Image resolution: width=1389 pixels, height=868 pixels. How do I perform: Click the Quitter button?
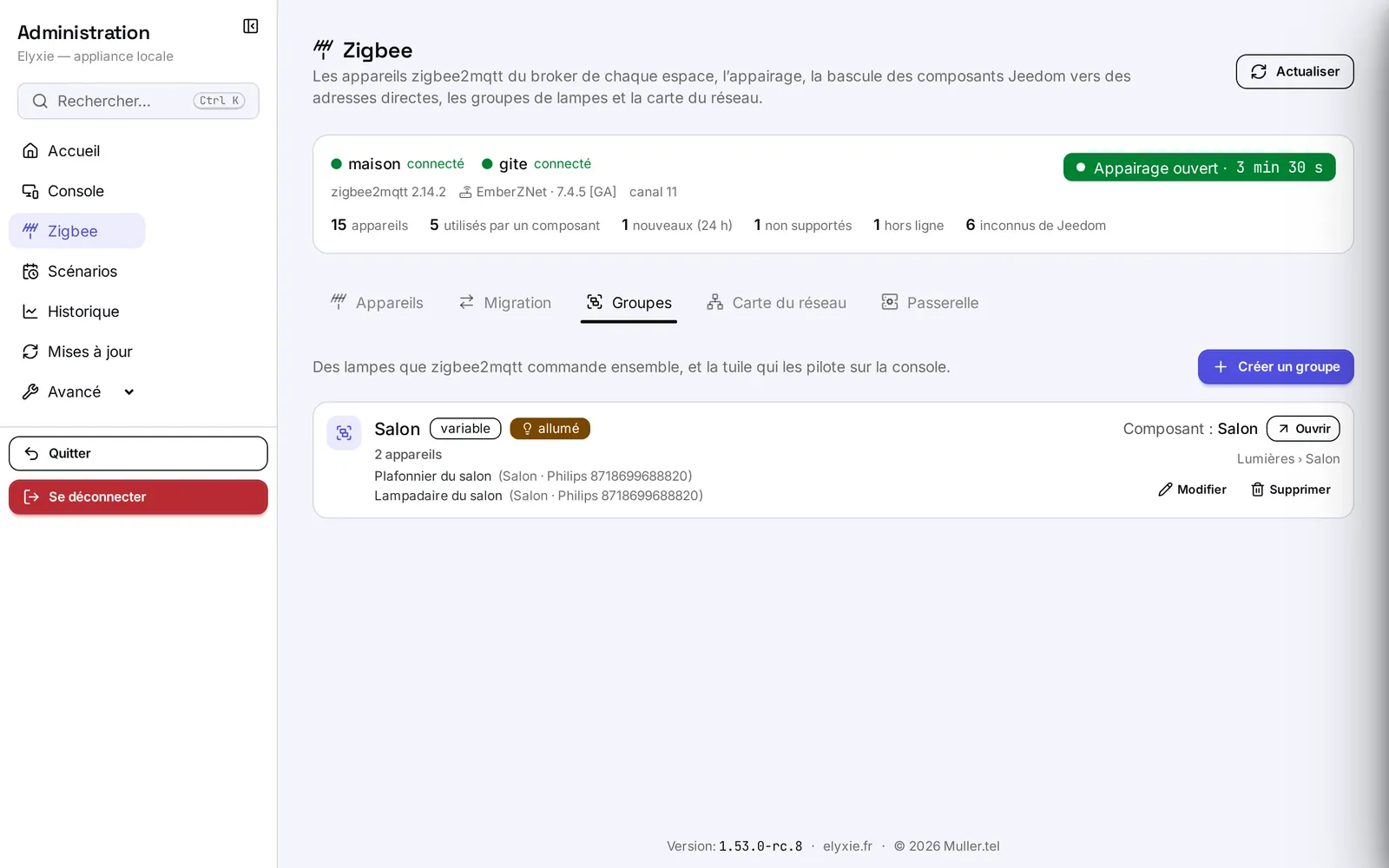point(138,453)
